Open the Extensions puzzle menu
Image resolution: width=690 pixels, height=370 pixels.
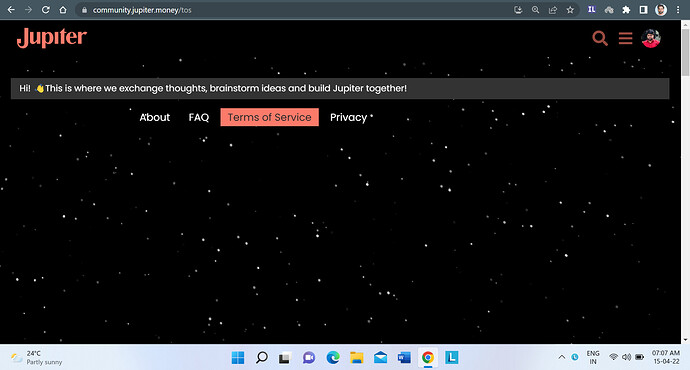(626, 10)
